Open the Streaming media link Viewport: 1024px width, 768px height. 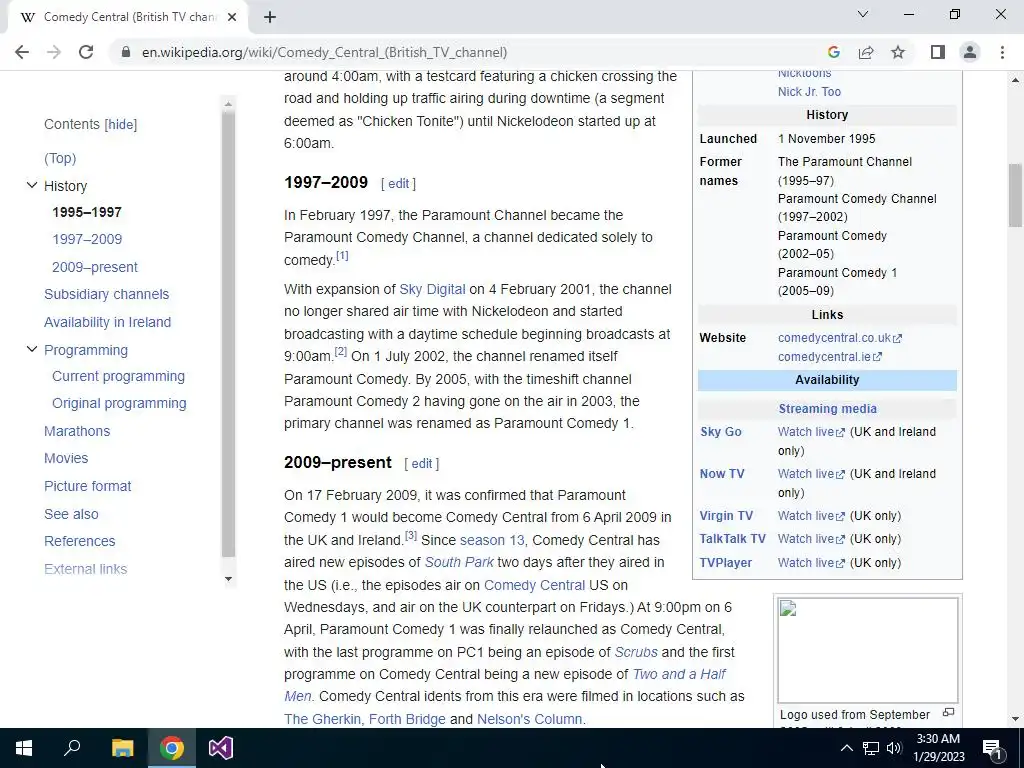pyautogui.click(x=827, y=409)
